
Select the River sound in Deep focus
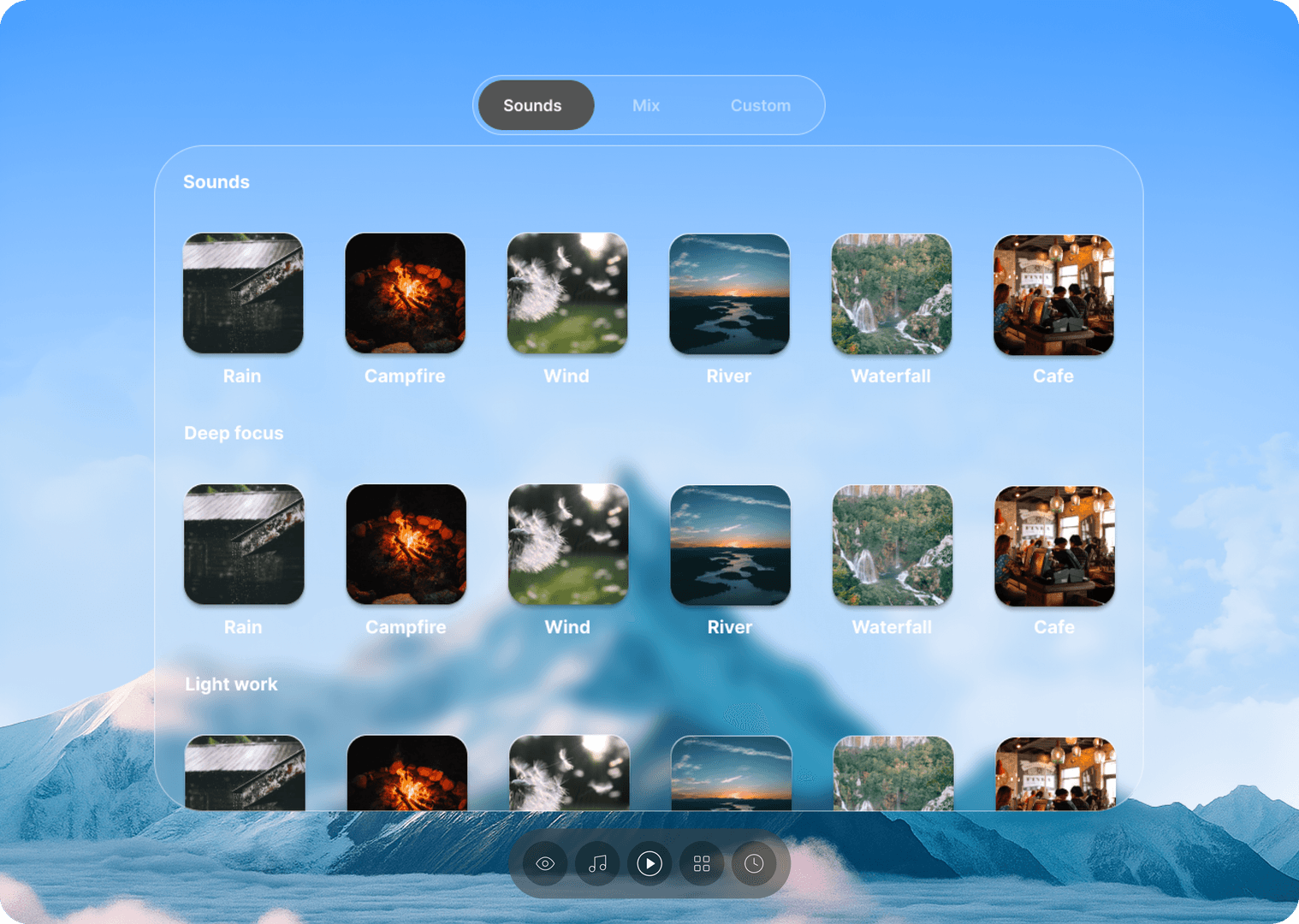click(730, 545)
